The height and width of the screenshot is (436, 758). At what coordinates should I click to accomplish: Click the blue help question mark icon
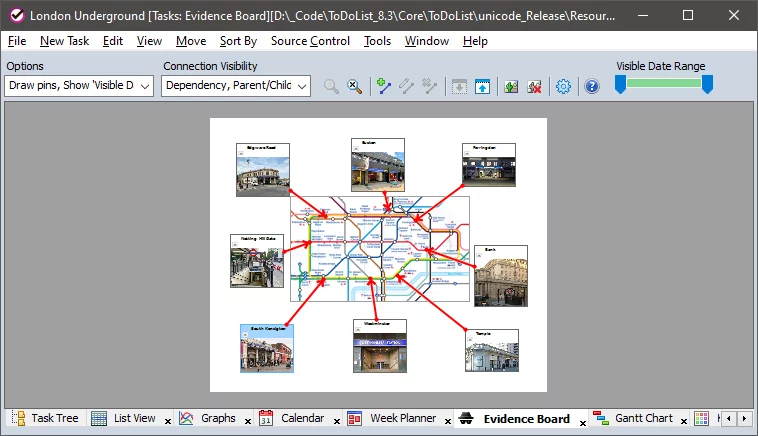591,87
